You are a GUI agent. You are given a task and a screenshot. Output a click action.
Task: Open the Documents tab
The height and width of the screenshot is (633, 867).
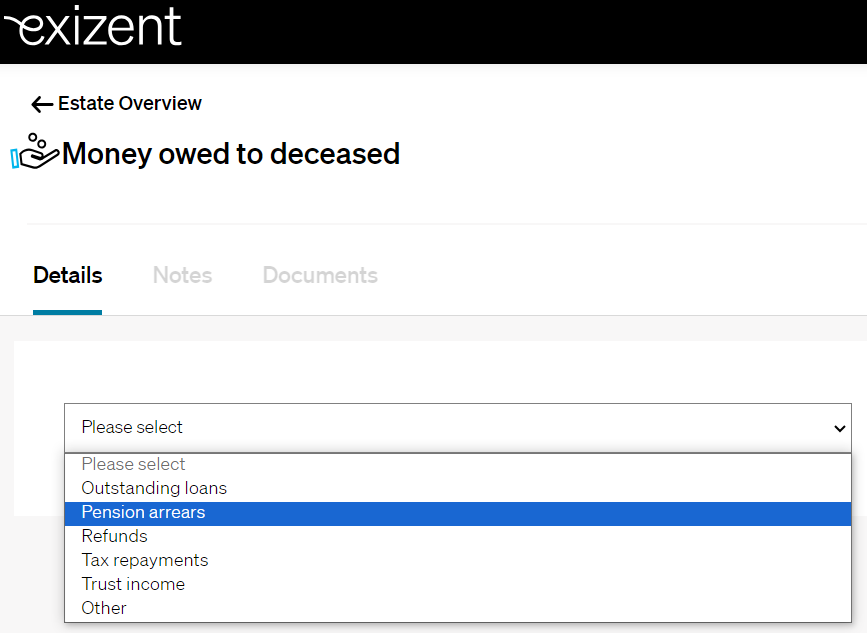320,275
